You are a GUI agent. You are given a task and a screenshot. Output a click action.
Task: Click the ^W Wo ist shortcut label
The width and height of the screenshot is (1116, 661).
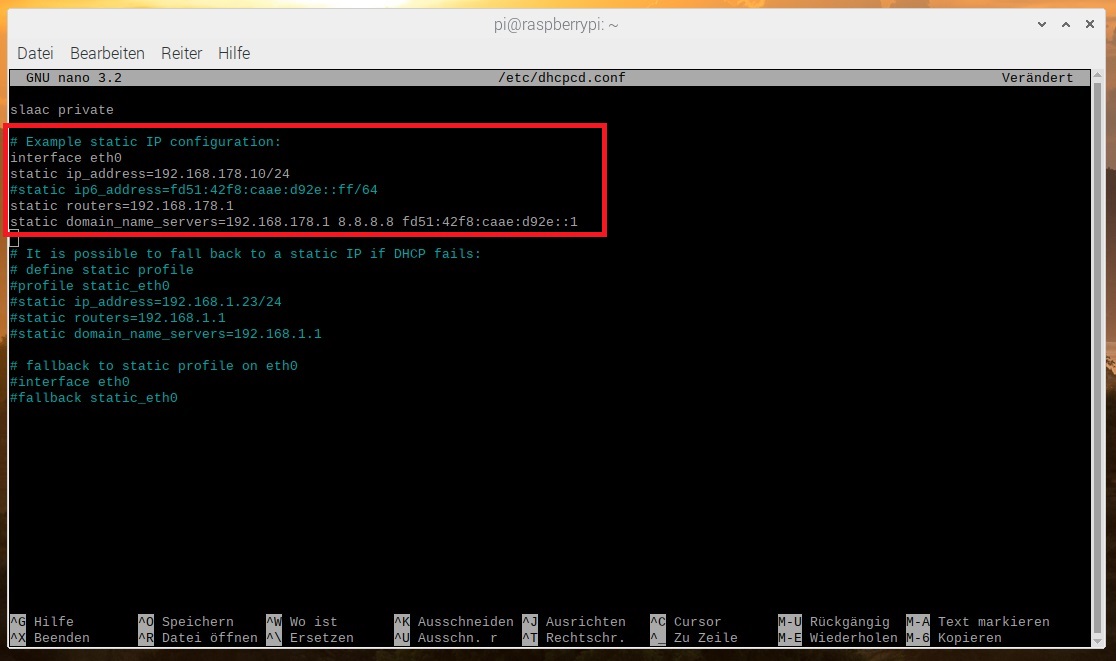point(302,622)
